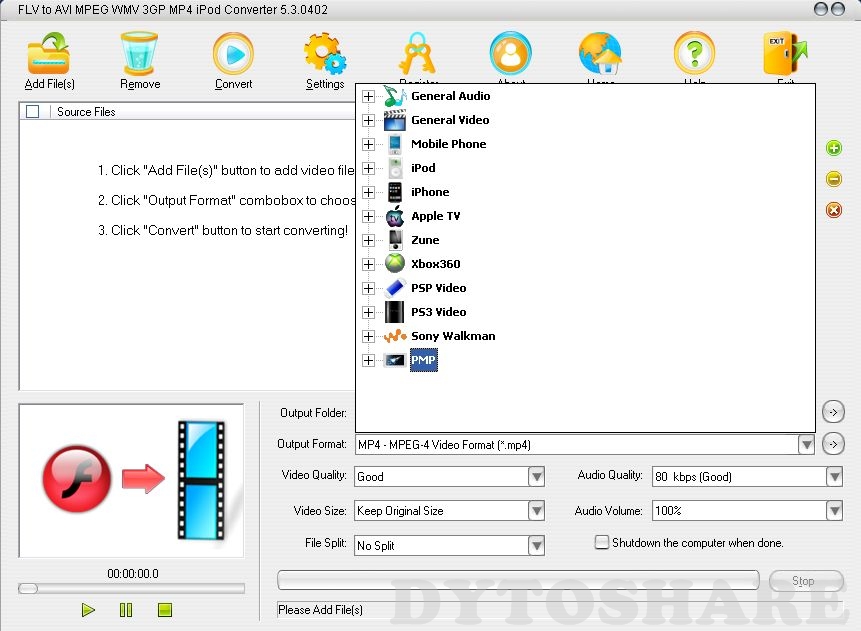The height and width of the screenshot is (631, 861).
Task: Select the Mobile Phone category label
Action: click(x=449, y=144)
